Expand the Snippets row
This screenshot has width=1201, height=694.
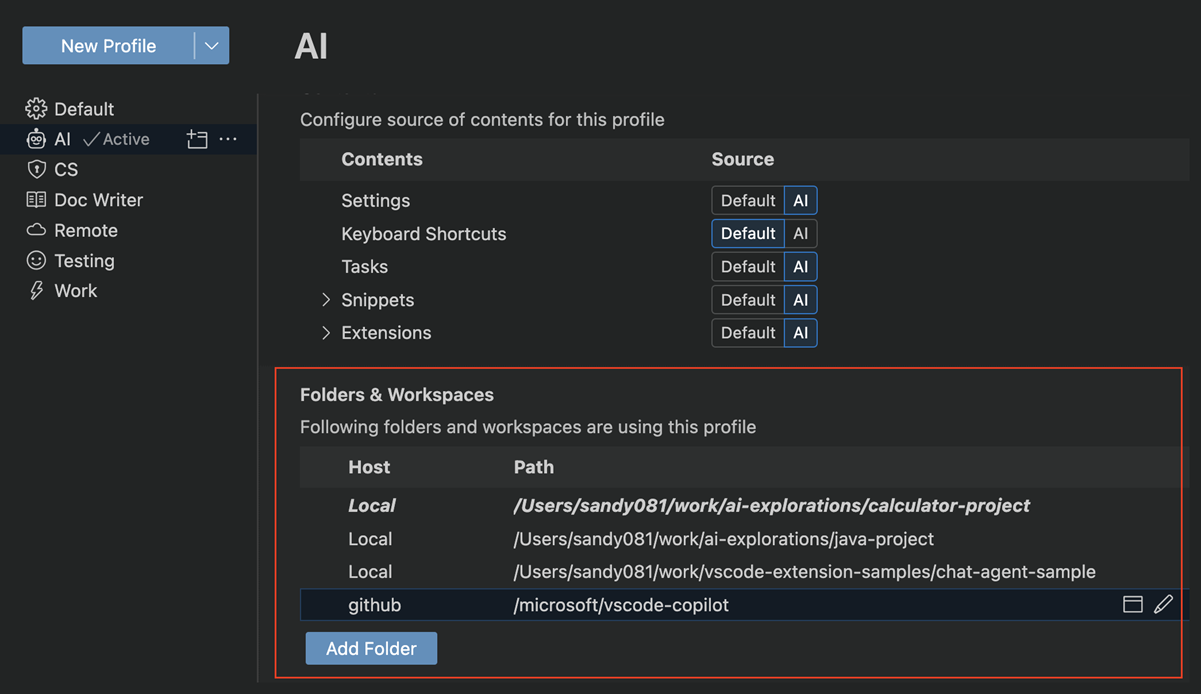pyautogui.click(x=325, y=299)
